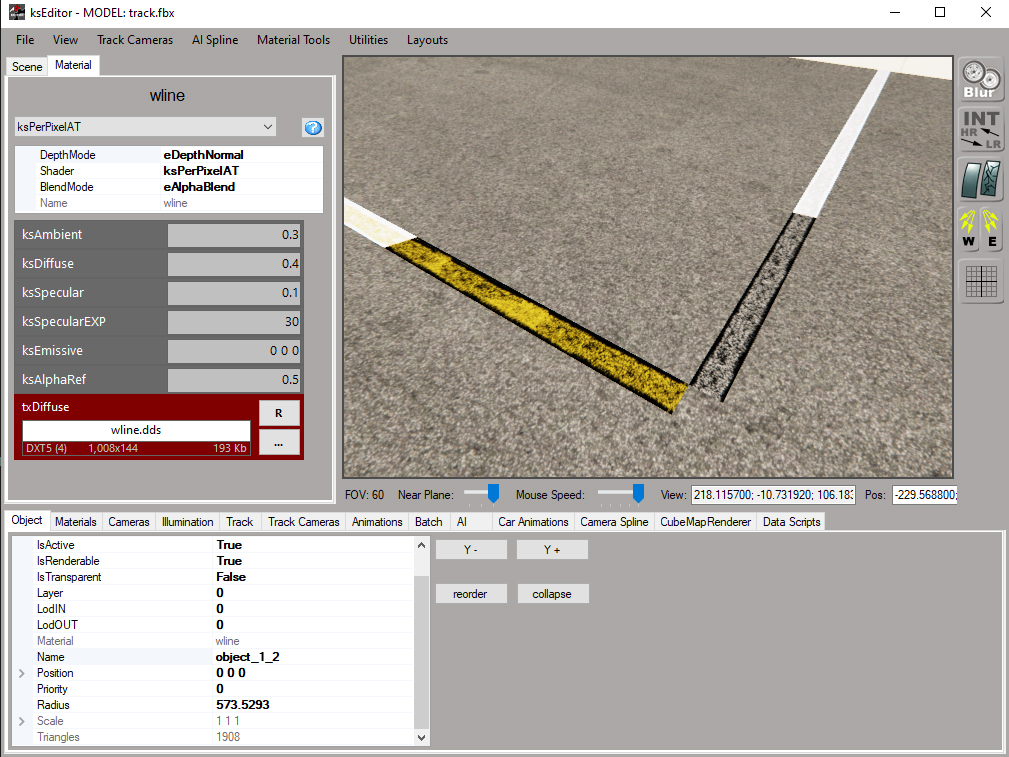Open the ksPerPixelAT shader dropdown

(x=146, y=127)
